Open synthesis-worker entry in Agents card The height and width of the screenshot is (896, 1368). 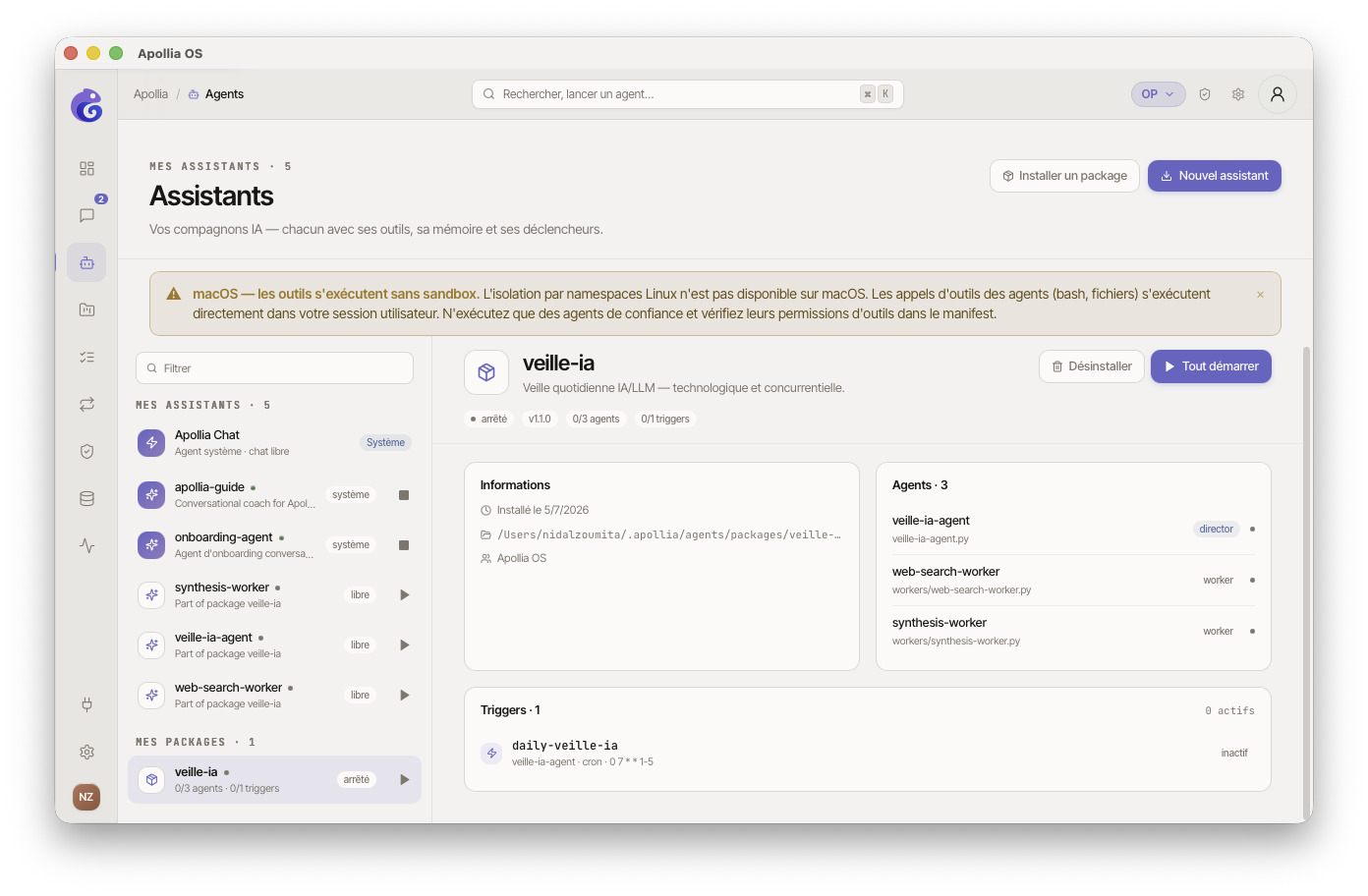click(1073, 632)
